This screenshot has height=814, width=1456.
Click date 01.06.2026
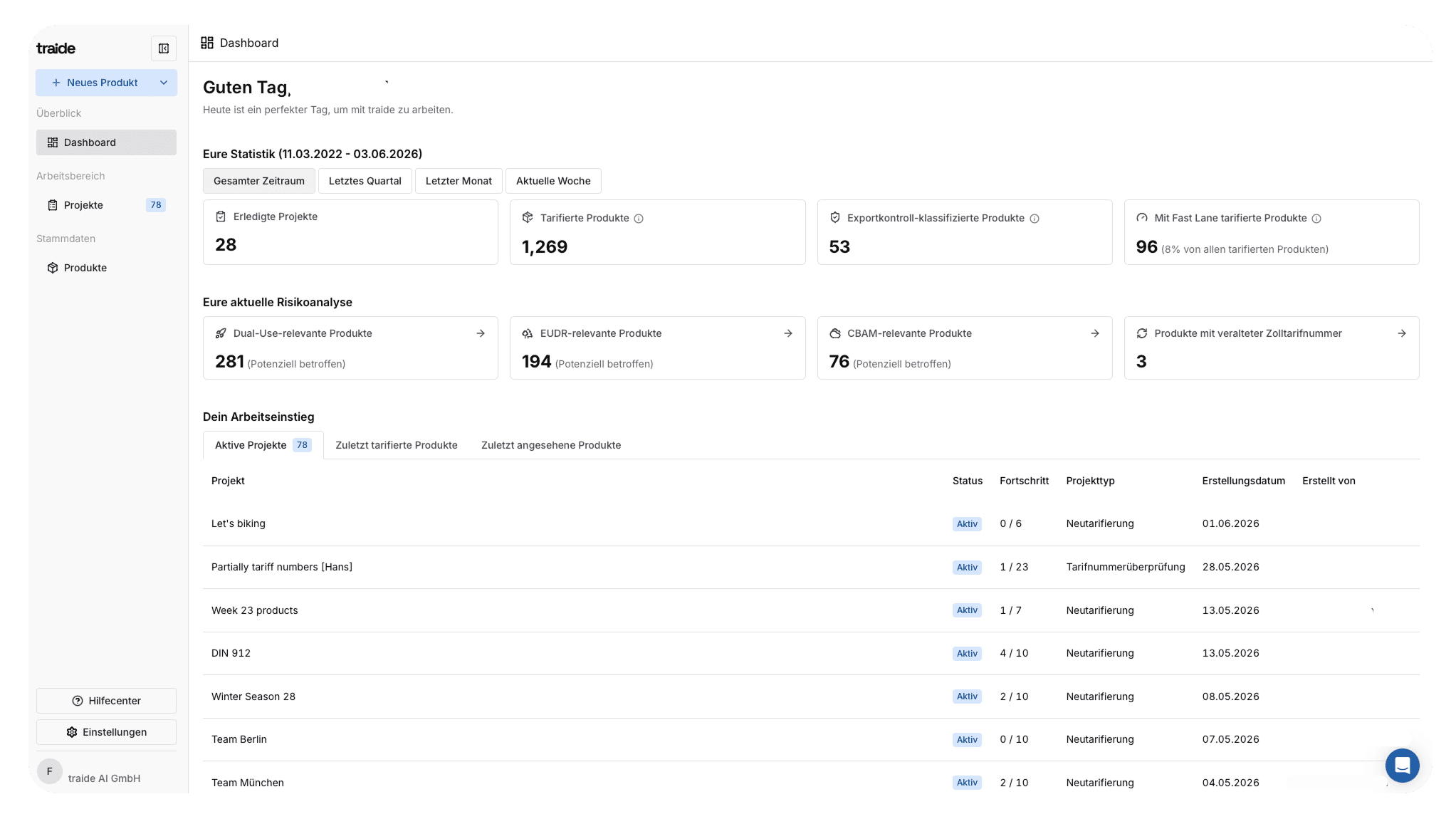pyautogui.click(x=1230, y=523)
